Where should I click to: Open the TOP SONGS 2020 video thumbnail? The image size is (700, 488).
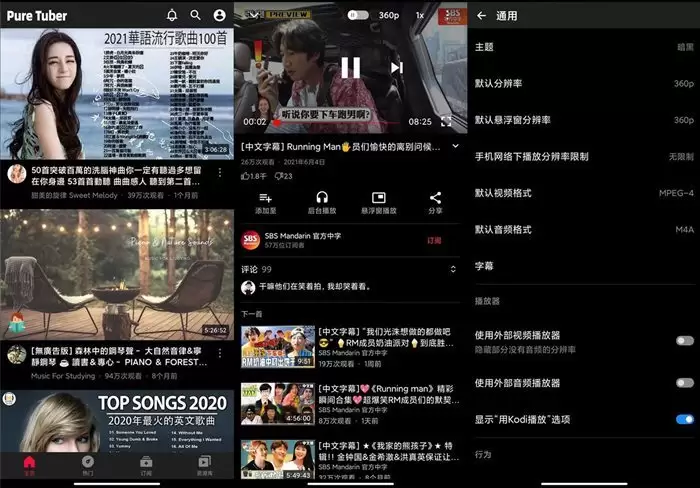pyautogui.click(x=117, y=421)
